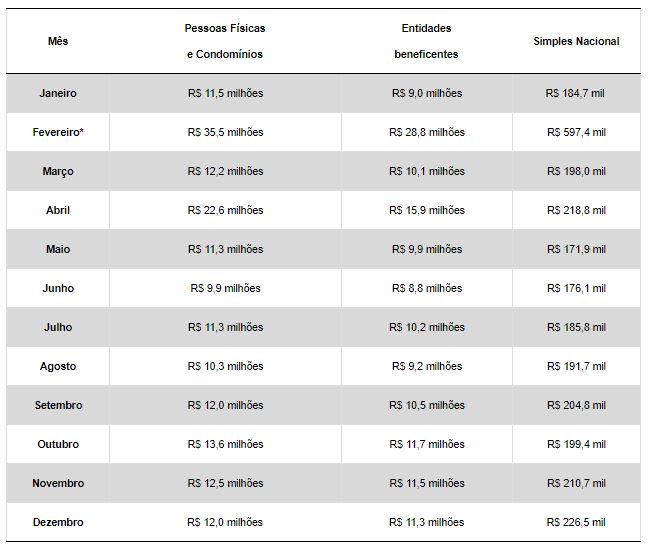Click the R$ 597,4 mil cell
The width and height of the screenshot is (651, 544).
[x=576, y=132]
